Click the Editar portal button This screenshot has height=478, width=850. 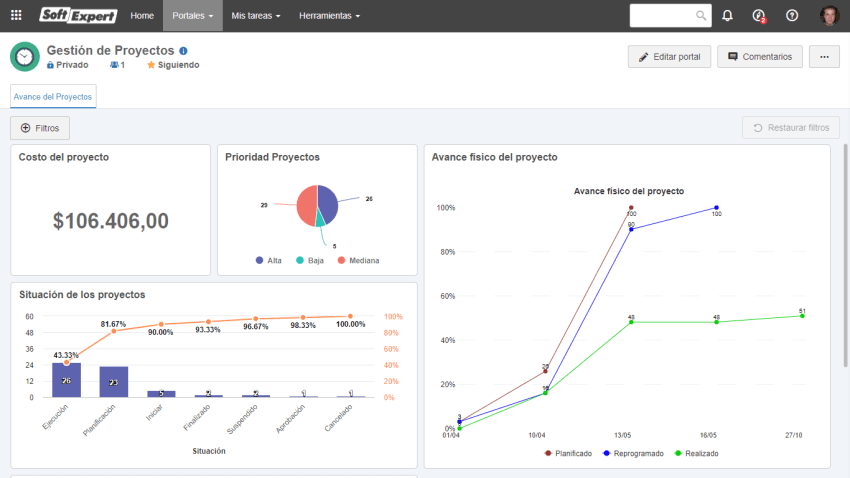click(x=669, y=57)
